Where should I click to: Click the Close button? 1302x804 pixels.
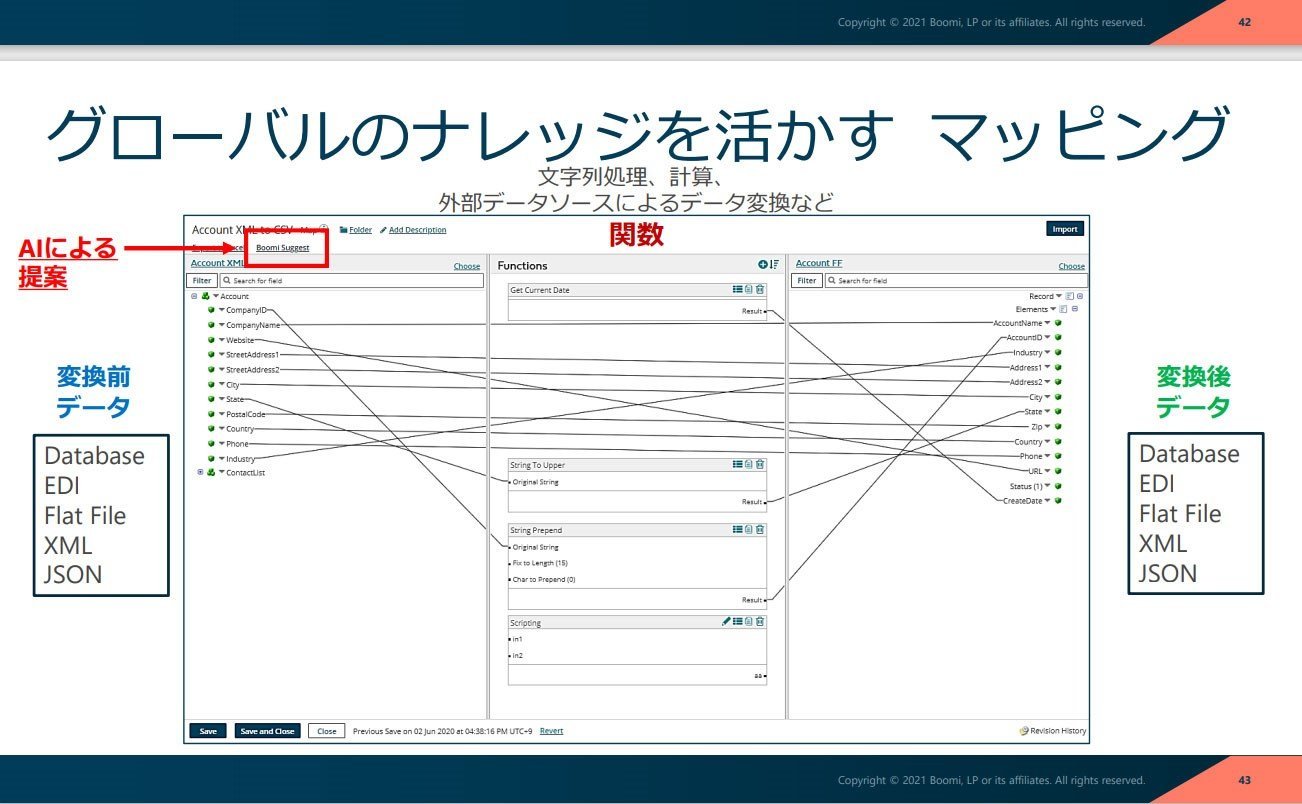(327, 731)
